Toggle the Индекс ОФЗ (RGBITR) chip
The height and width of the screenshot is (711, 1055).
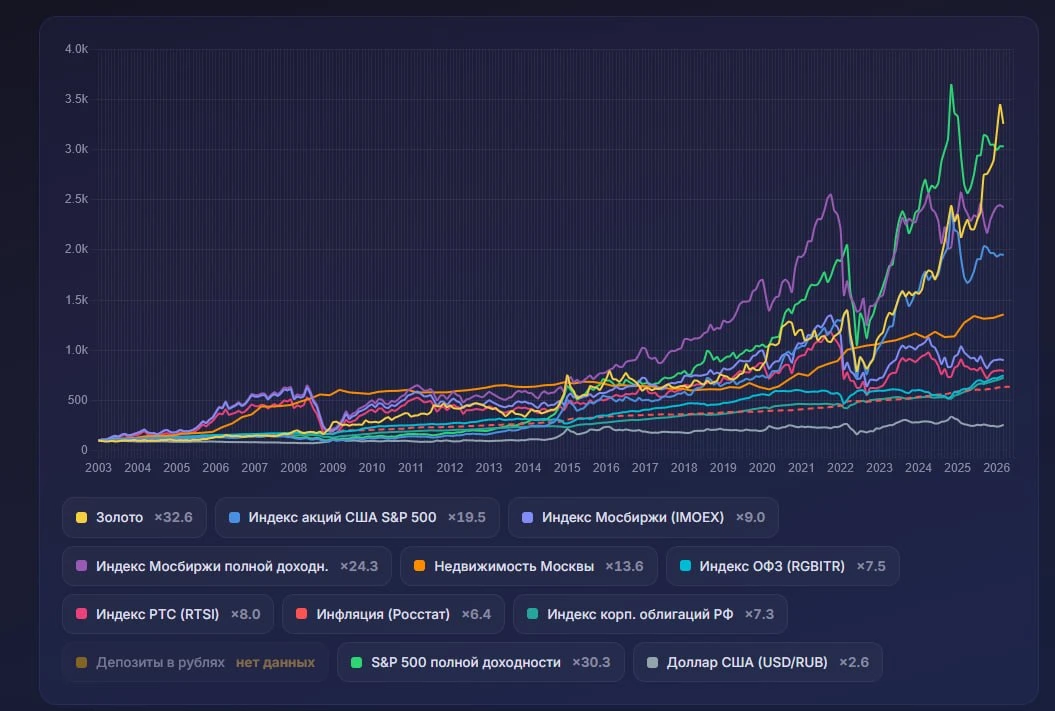[783, 566]
